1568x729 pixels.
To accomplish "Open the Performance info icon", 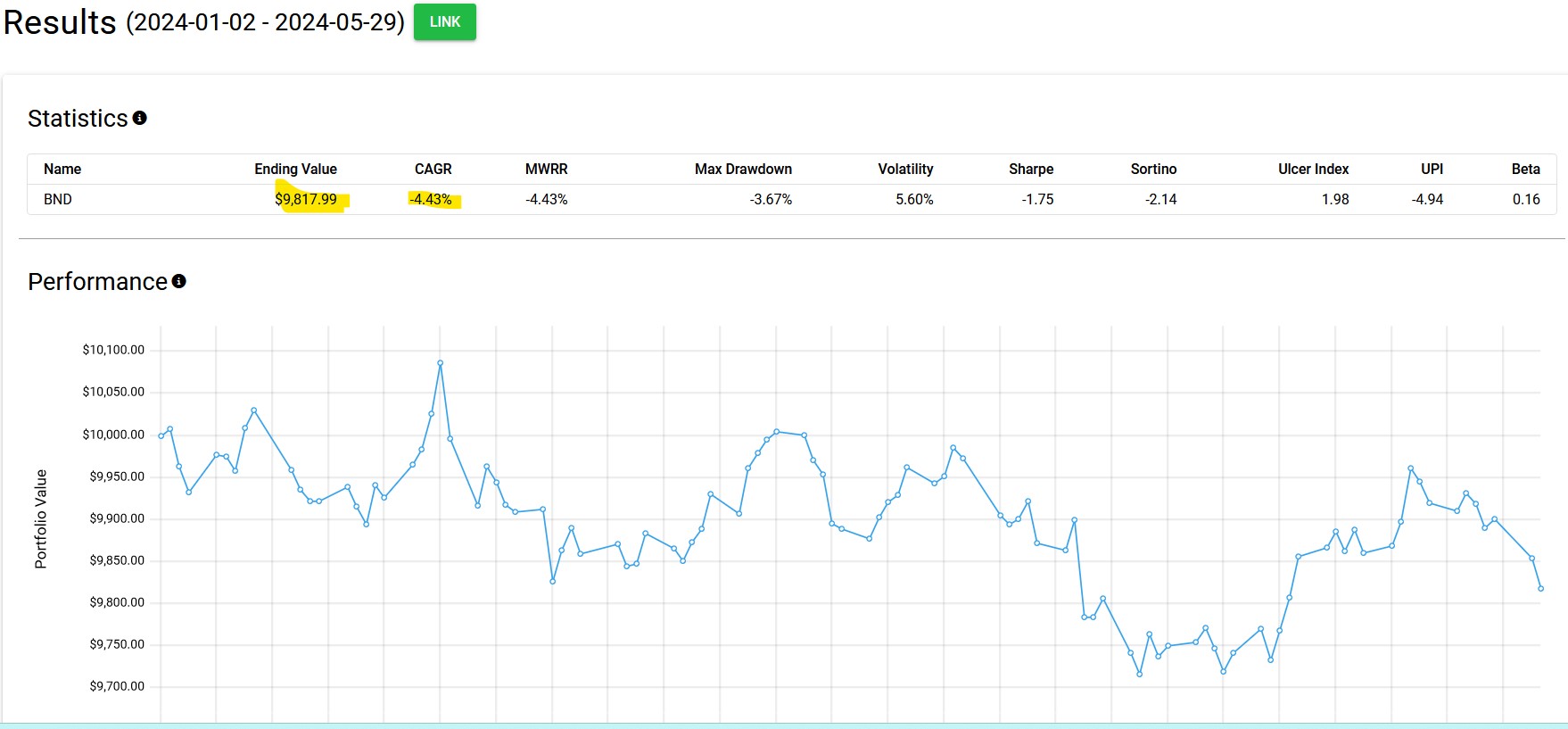I will point(179,281).
